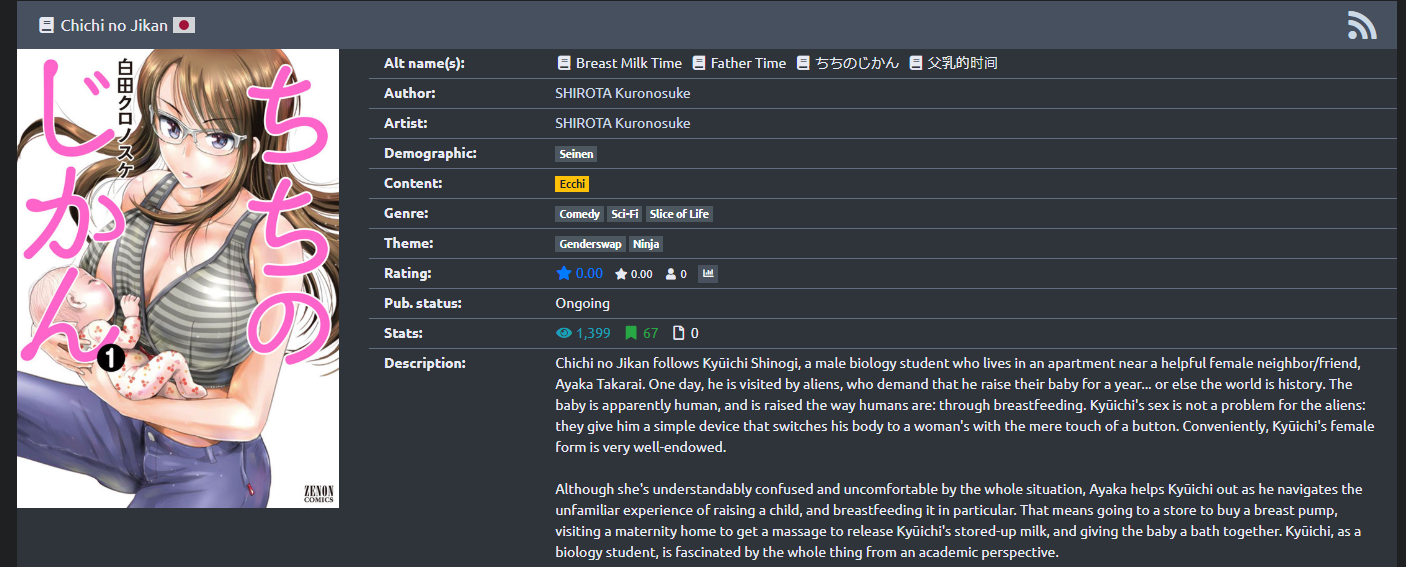Open author link SHIROTA Kuronosuke

point(623,93)
